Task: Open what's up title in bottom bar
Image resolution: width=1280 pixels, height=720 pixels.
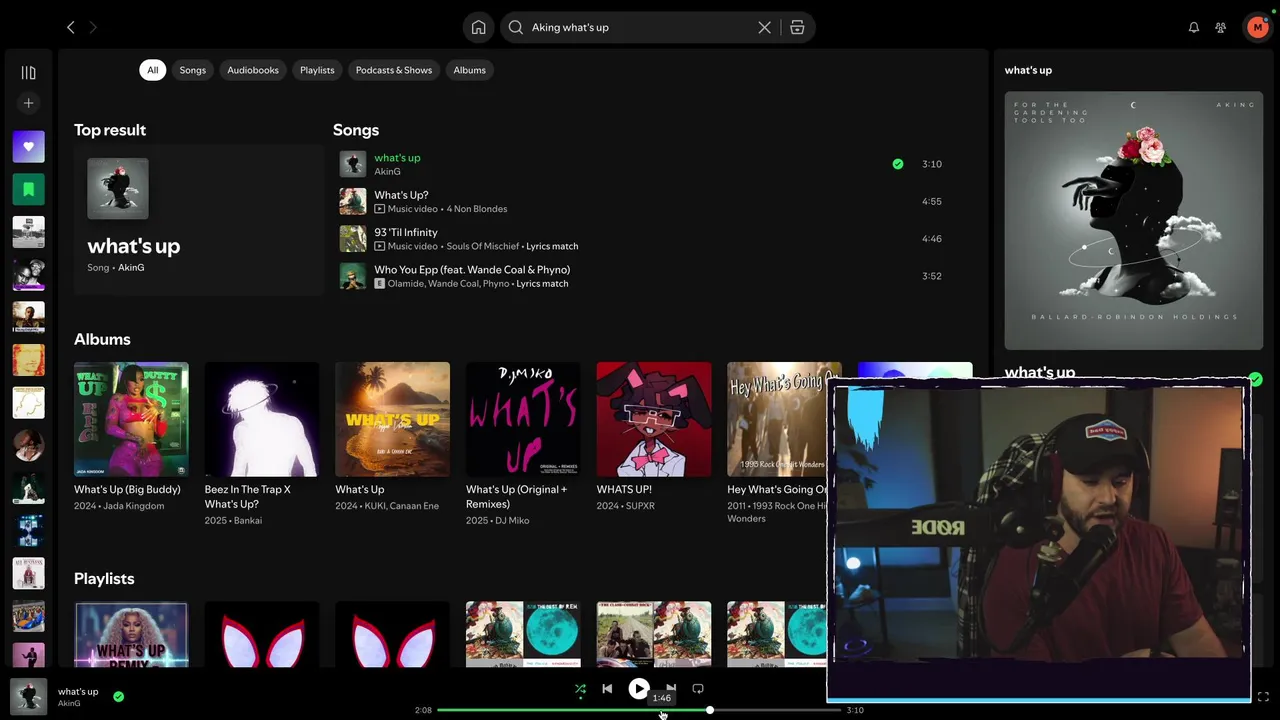Action: click(78, 692)
